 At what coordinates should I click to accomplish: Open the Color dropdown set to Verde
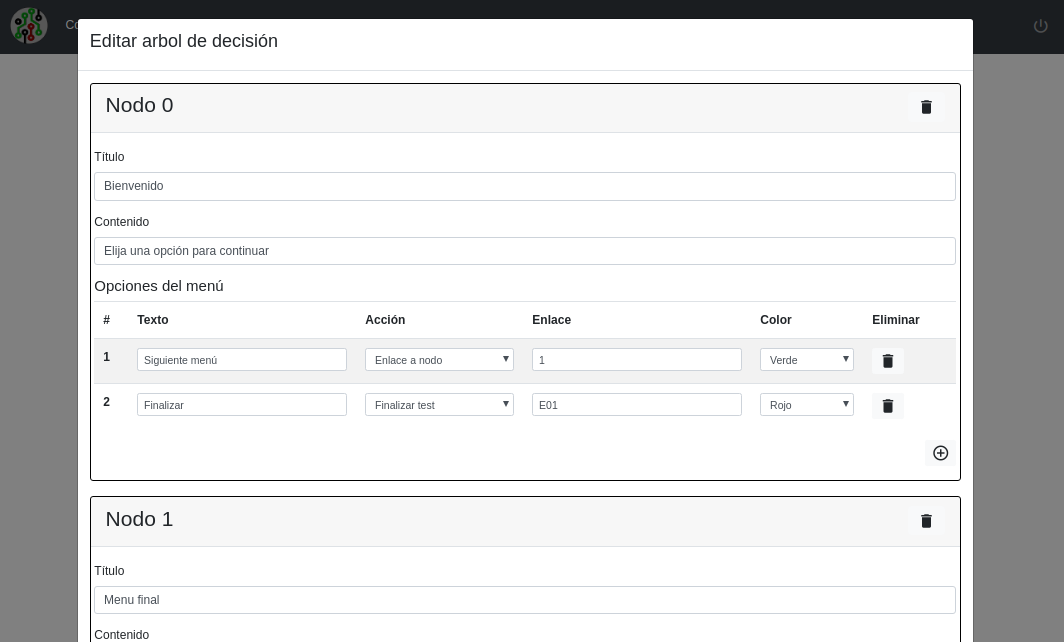click(807, 360)
